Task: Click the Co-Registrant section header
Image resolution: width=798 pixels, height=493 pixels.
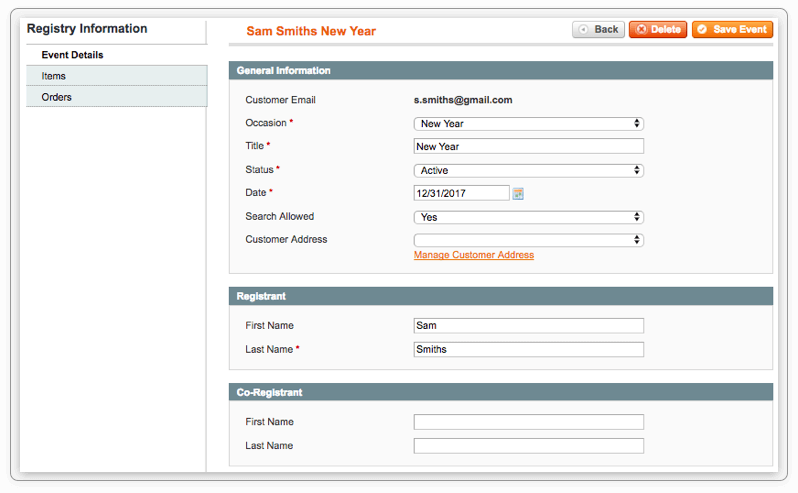Action: [x=501, y=392]
